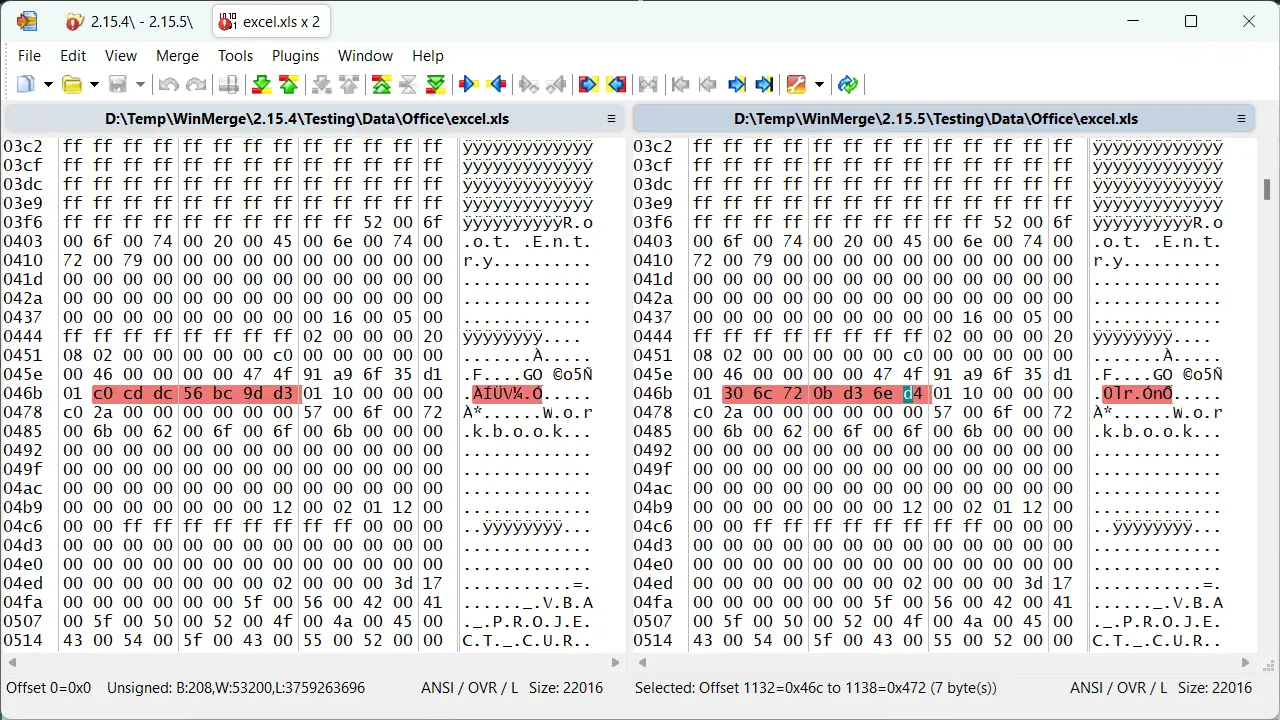1280x720 pixels.
Task: Open the File menu
Action: point(29,56)
